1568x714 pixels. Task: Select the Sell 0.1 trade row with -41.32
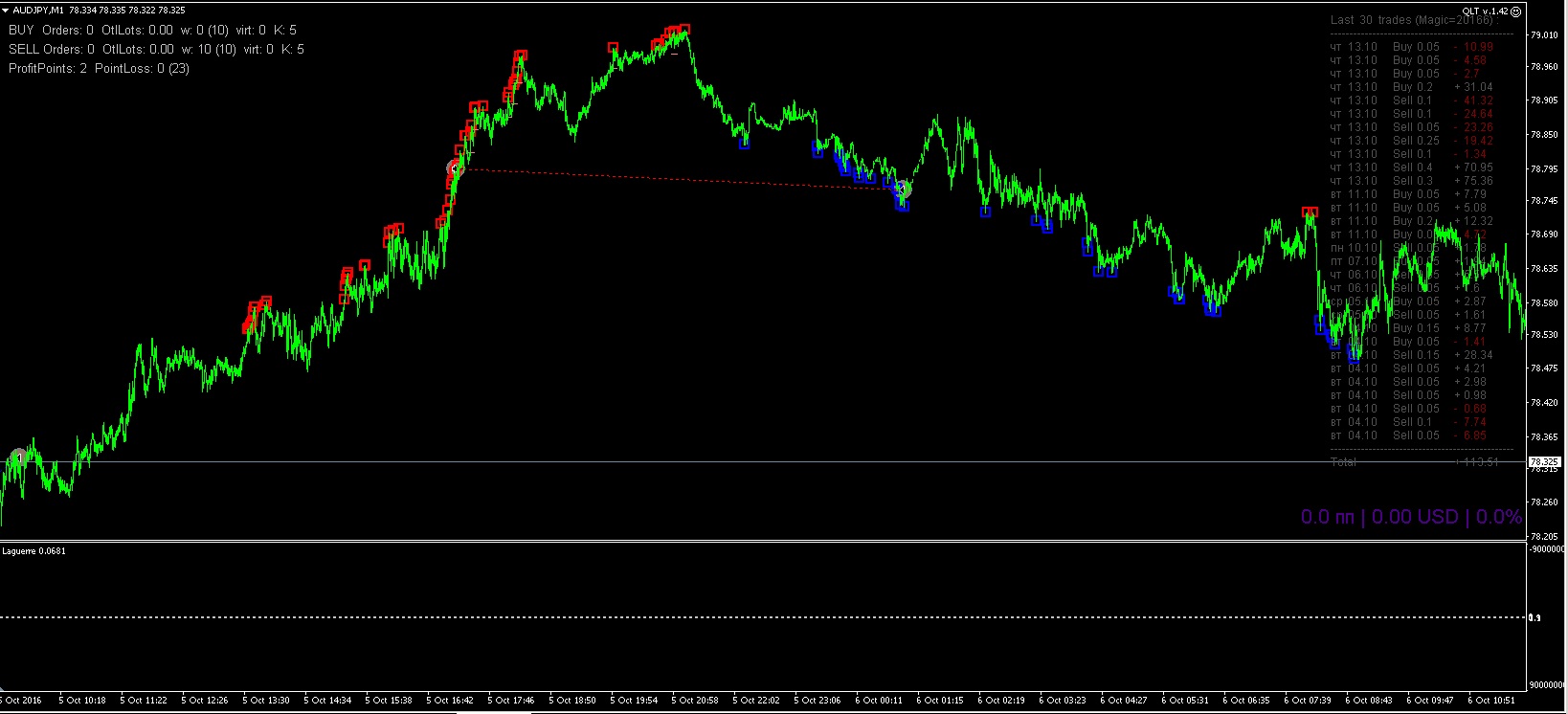pos(1412,100)
